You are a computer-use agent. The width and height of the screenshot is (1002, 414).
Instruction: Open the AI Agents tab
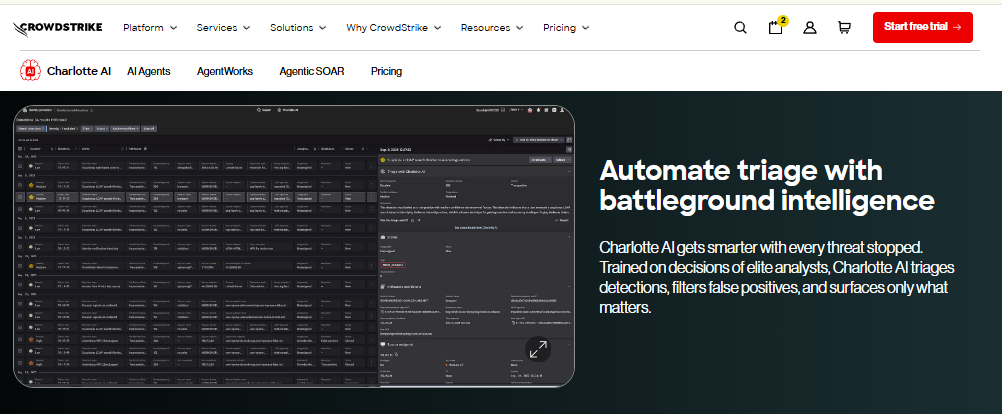149,72
